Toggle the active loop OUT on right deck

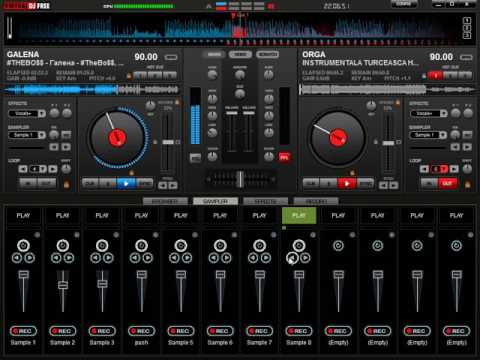(447, 184)
